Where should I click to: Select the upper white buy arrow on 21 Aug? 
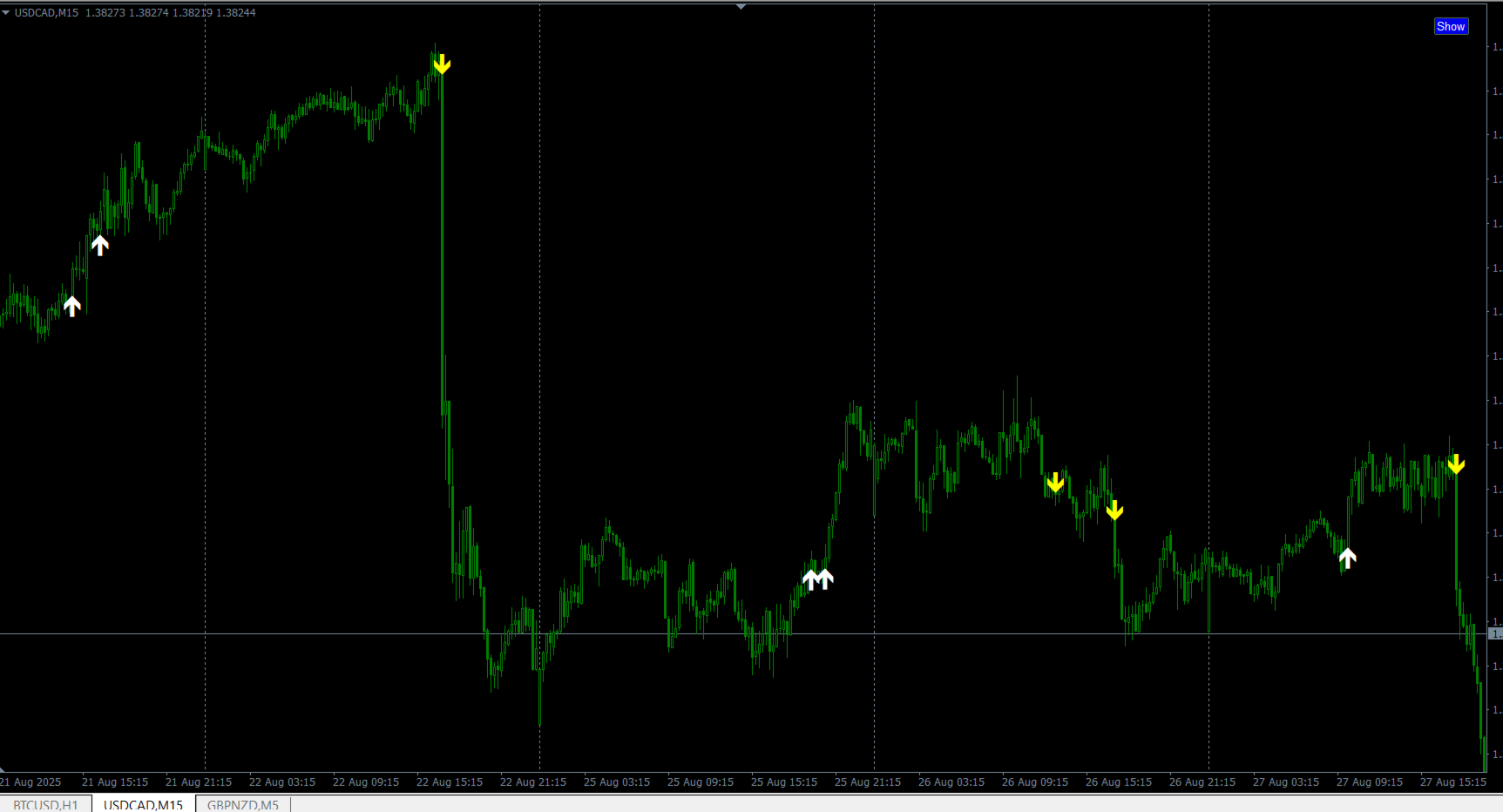tap(100, 245)
